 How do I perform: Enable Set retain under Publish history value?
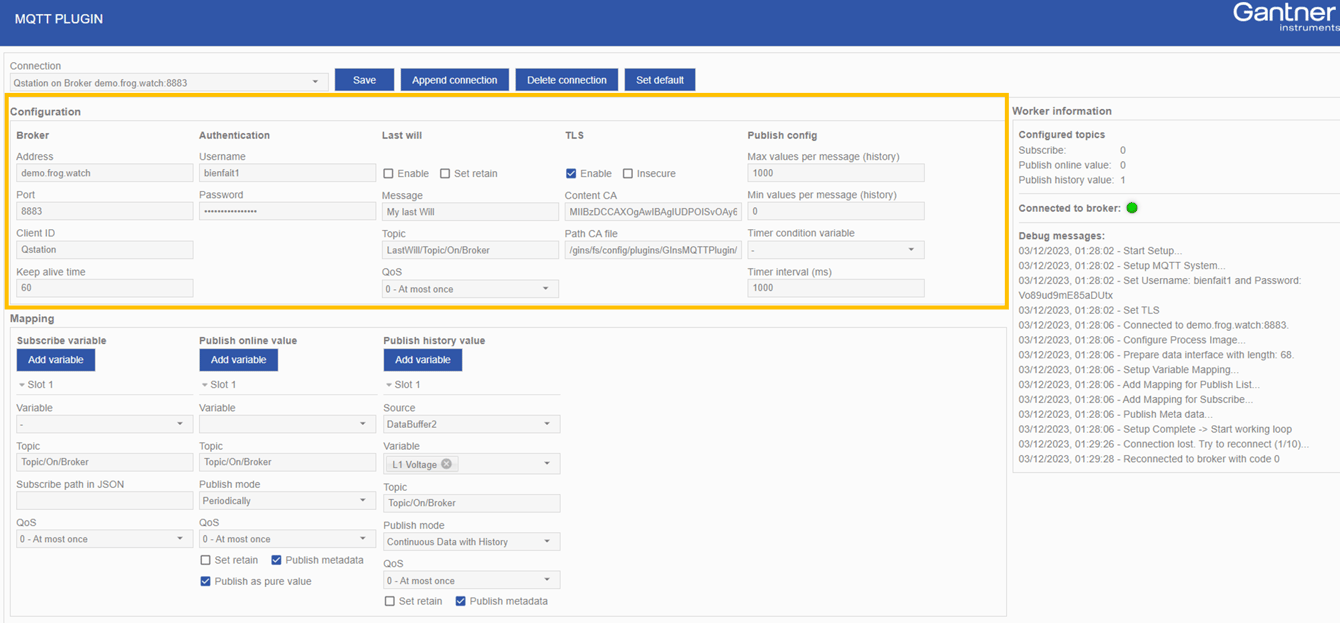coord(389,601)
